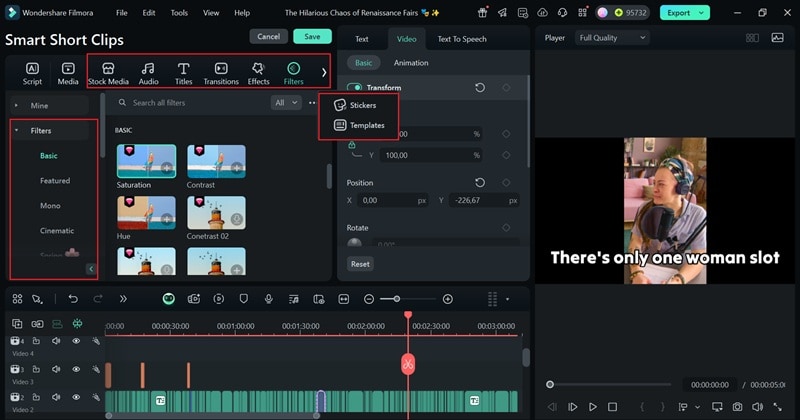Click the Reset button
Screen dimensions: 800x420
tap(360, 264)
